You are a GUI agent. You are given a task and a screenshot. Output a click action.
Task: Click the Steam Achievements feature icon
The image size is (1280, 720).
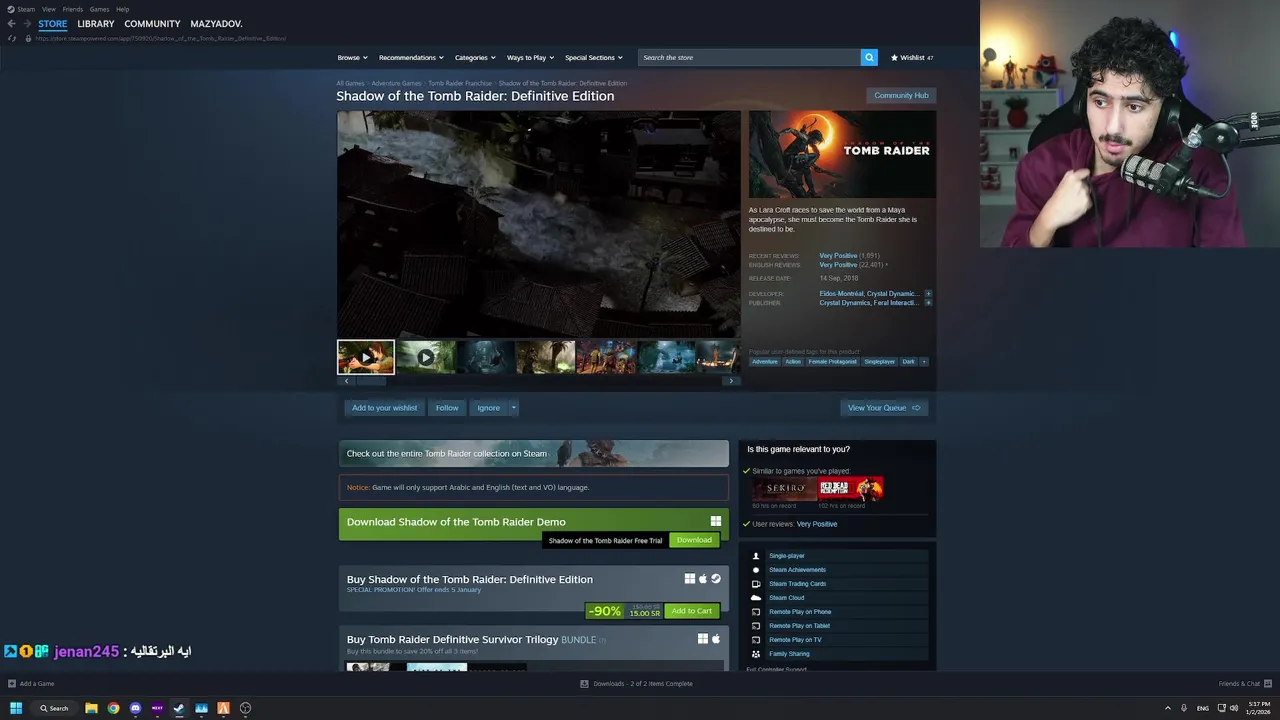(756, 570)
